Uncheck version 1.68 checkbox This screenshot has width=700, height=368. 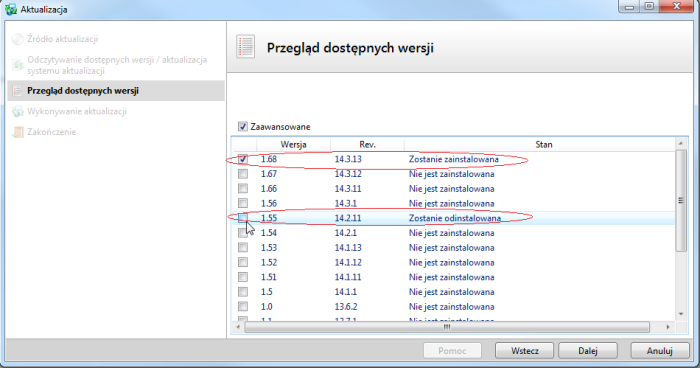[x=243, y=159]
